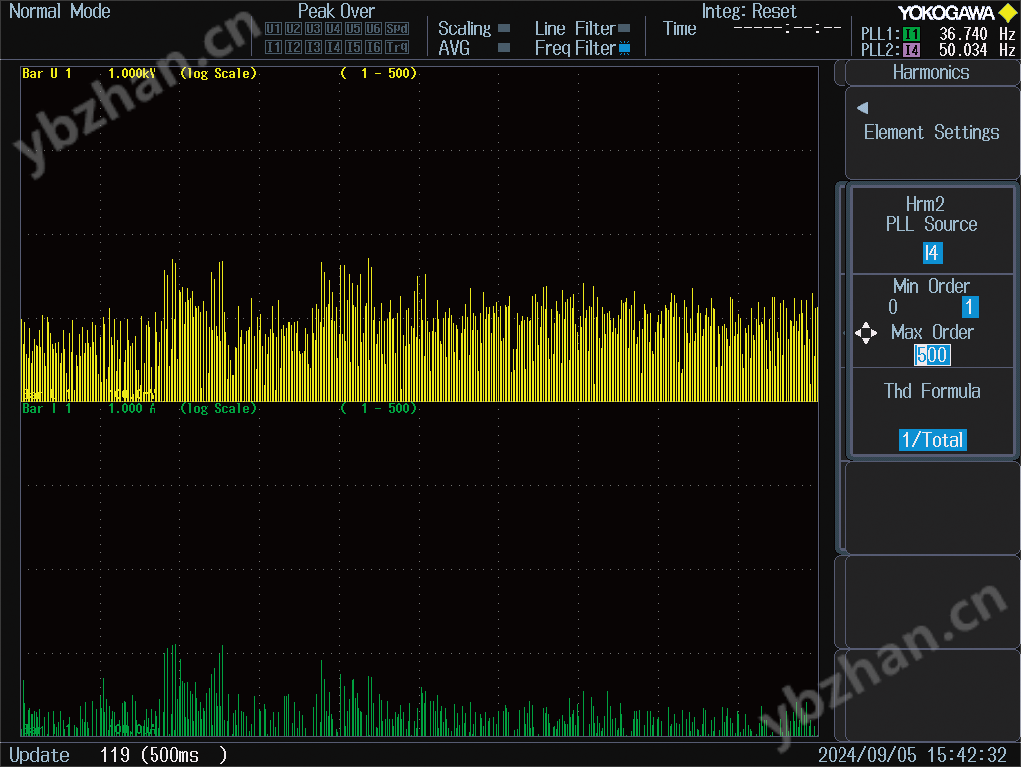This screenshot has height=767, width=1021.
Task: Open the Thd Formula selector showing 1/Total
Action: 932,439
